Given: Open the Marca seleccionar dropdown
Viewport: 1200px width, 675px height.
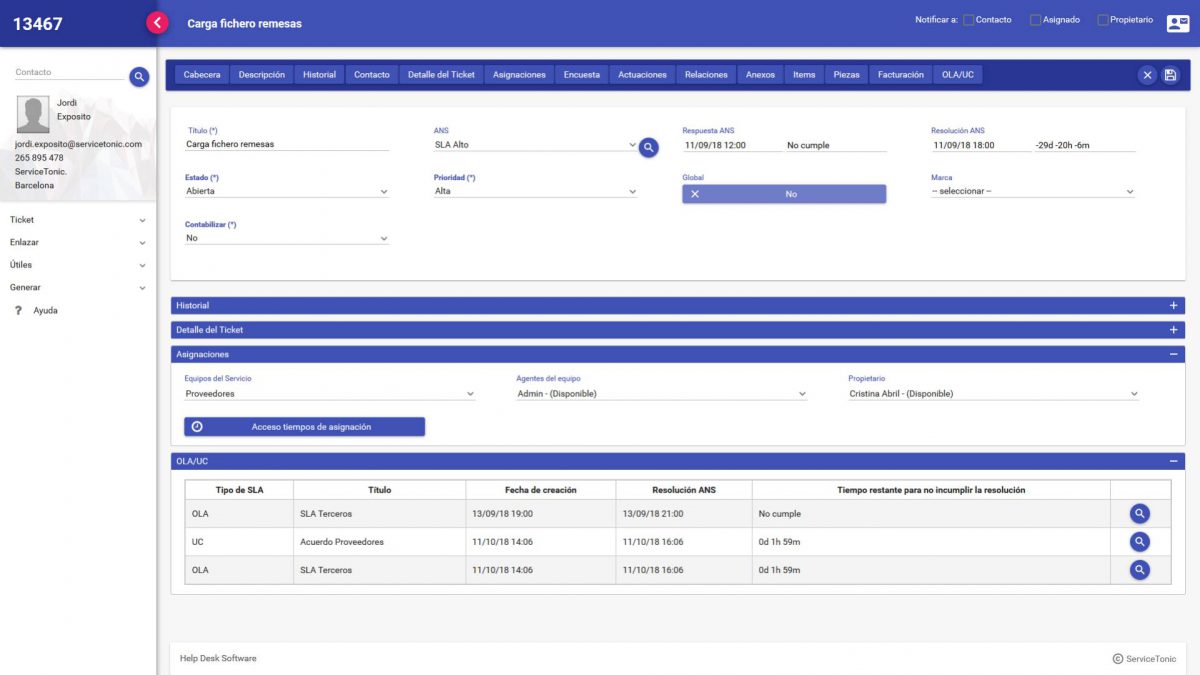Looking at the screenshot, I should (1129, 191).
